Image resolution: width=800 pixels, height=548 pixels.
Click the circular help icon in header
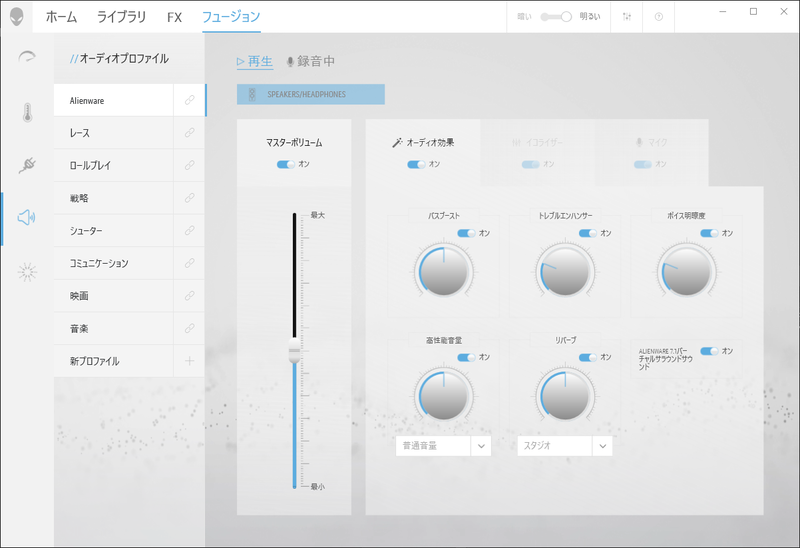(x=659, y=17)
